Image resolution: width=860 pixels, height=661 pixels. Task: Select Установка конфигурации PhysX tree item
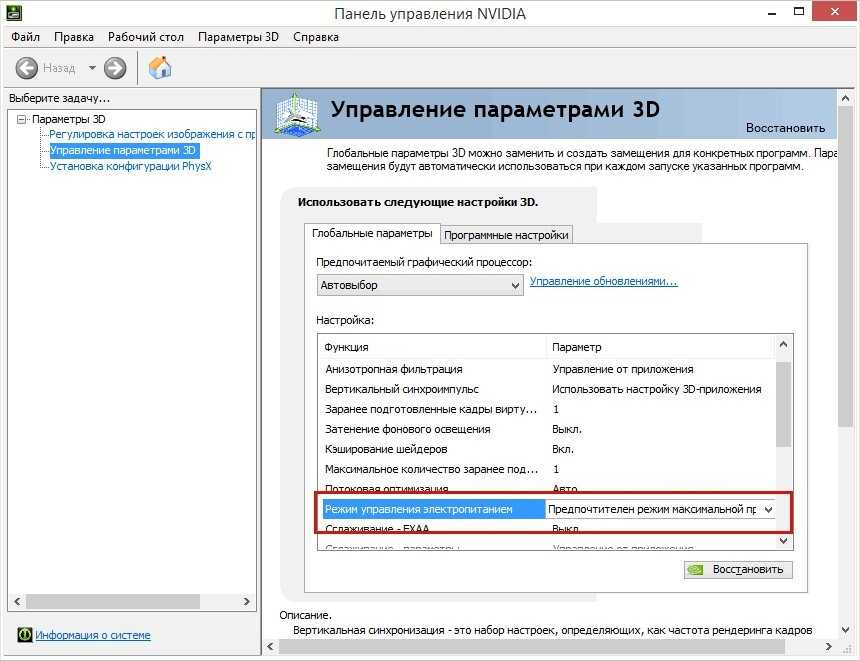click(x=131, y=166)
